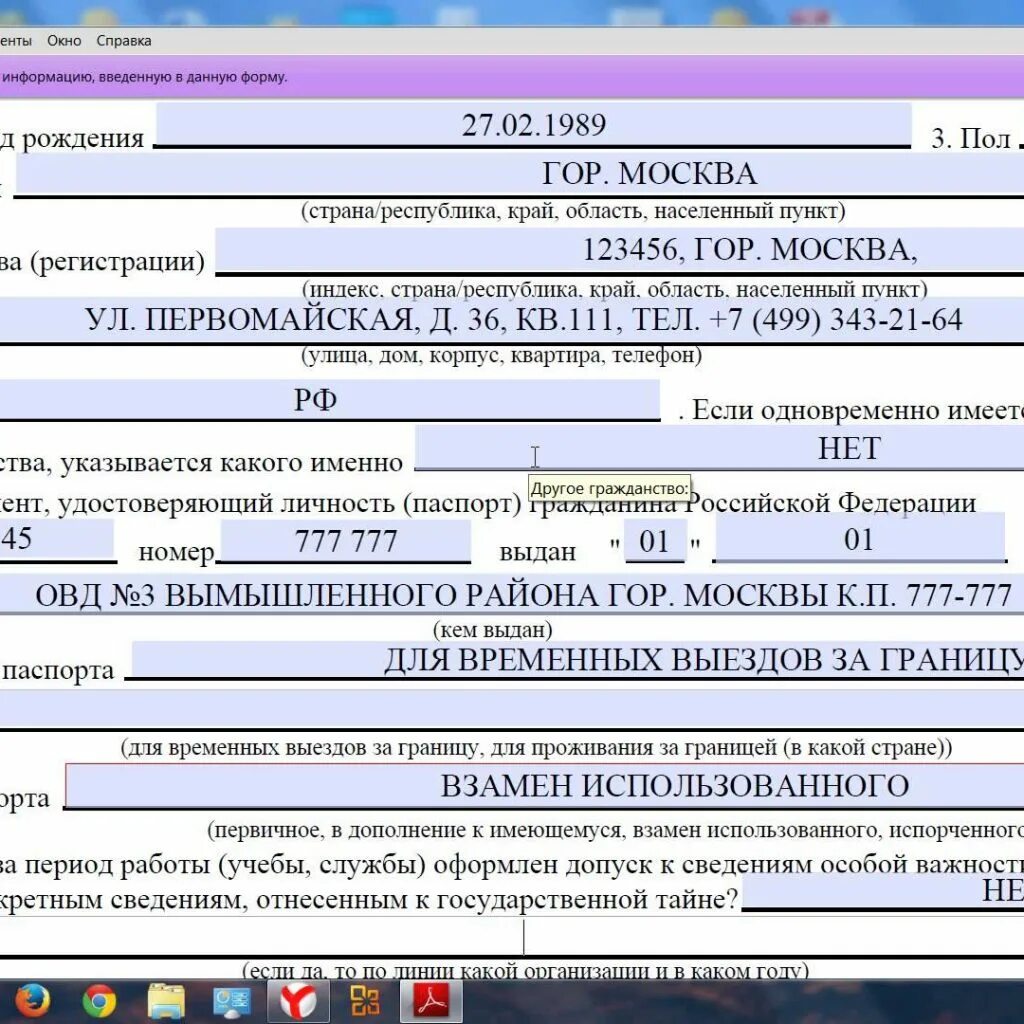The image size is (1024, 1024).
Task: Open the Окно menu
Action: tap(64, 40)
